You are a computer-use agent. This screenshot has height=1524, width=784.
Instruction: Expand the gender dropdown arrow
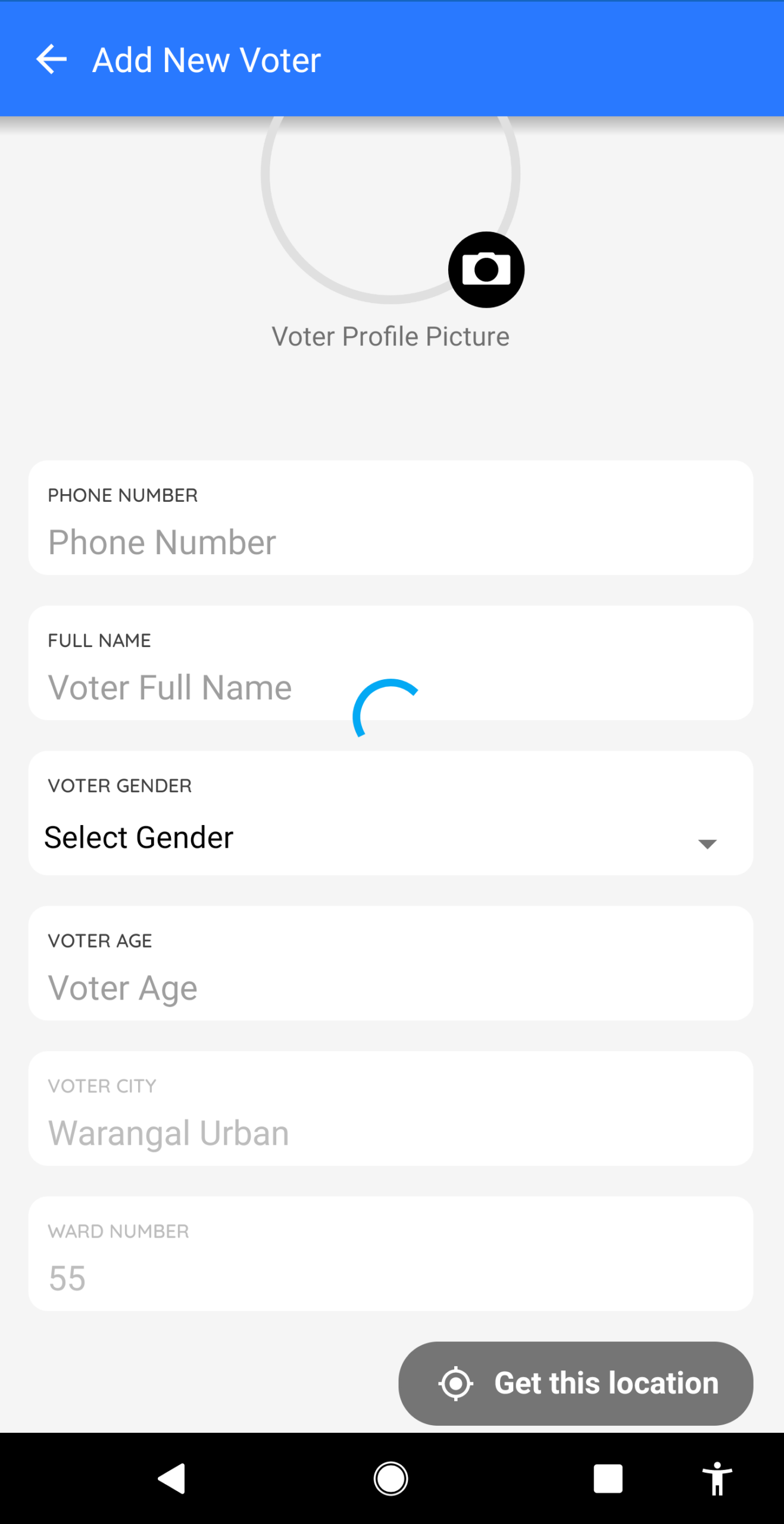tap(707, 844)
